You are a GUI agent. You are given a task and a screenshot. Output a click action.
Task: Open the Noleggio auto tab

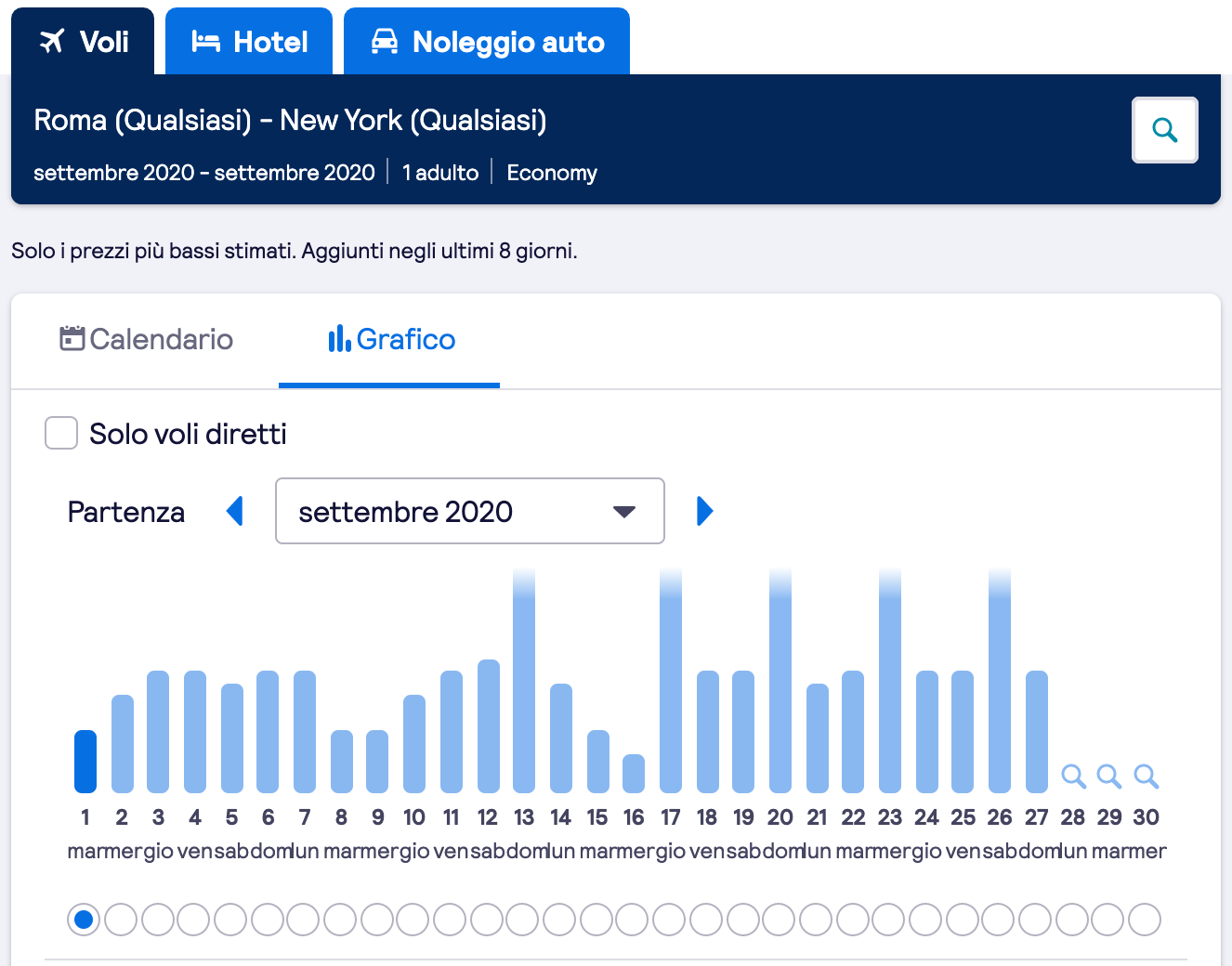pyautogui.click(x=487, y=41)
